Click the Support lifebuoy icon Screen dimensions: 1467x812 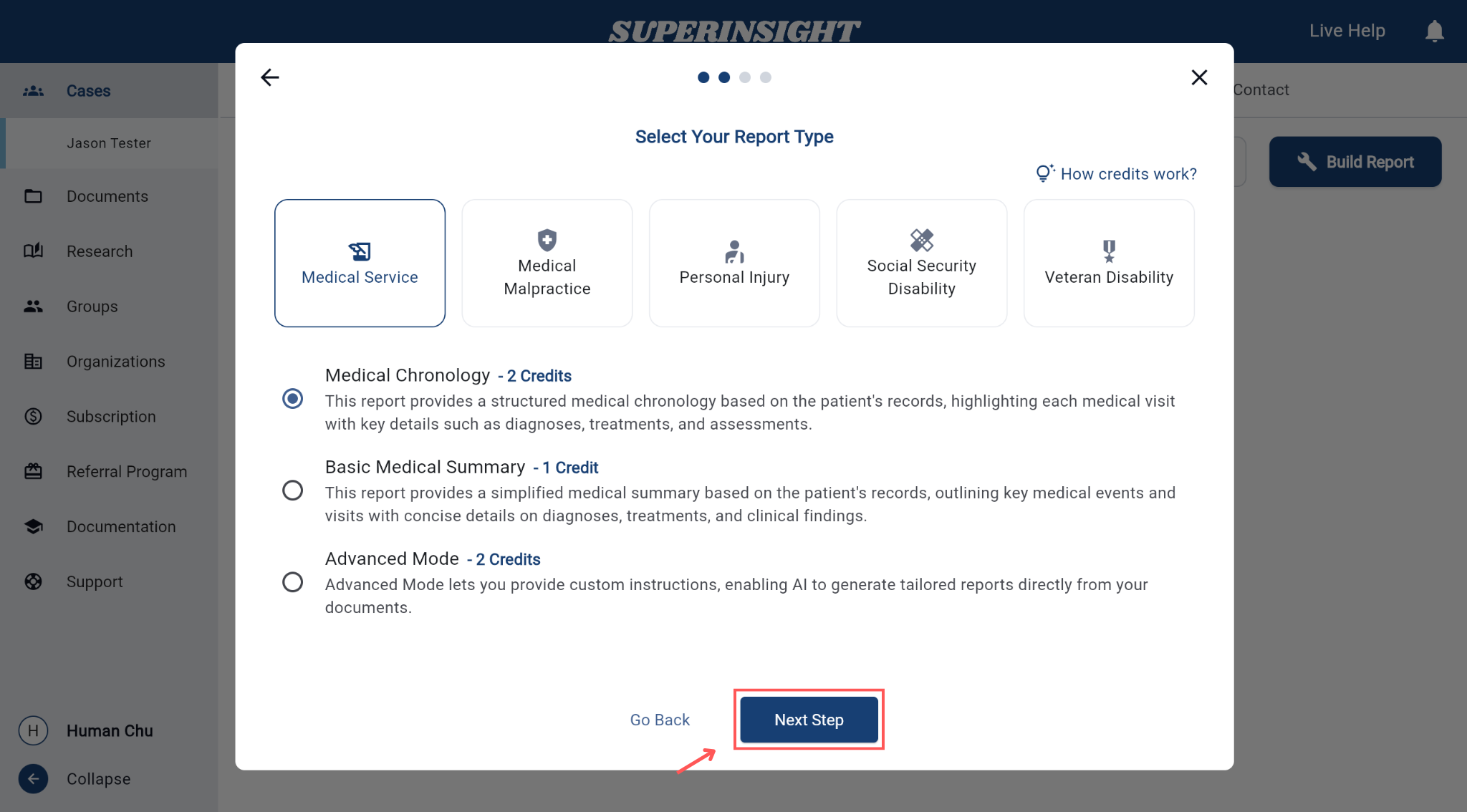pyautogui.click(x=33, y=581)
